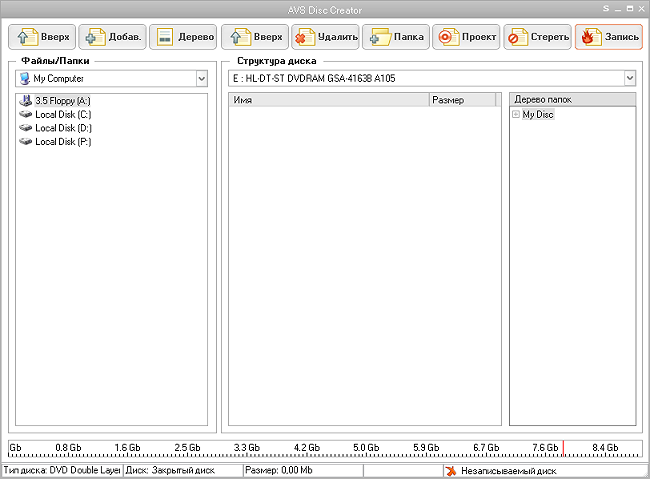
Task: Click the Незаписываемый диск status icon
Action: pyautogui.click(x=451, y=471)
